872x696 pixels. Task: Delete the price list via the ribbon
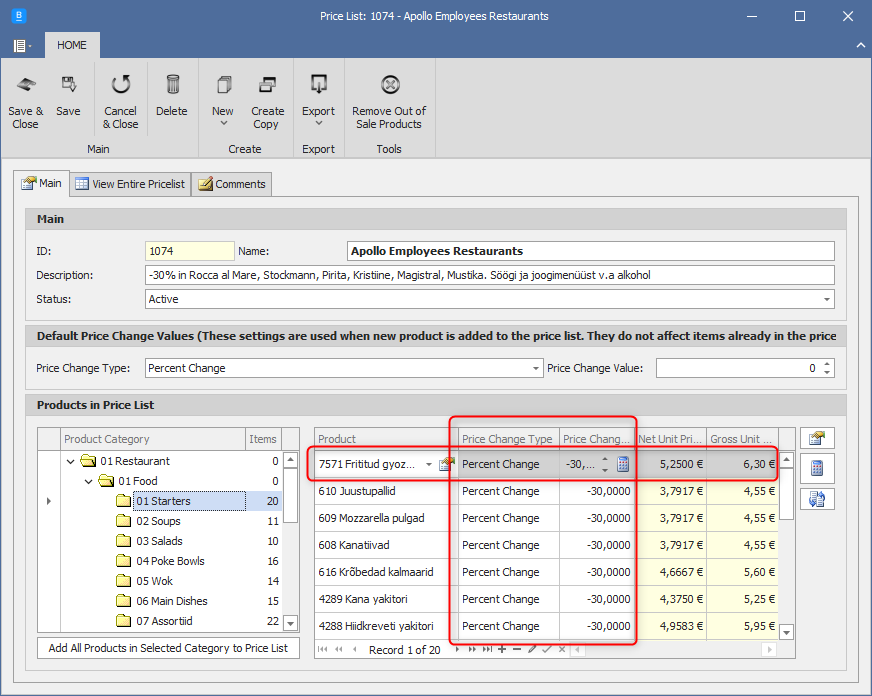click(x=172, y=96)
